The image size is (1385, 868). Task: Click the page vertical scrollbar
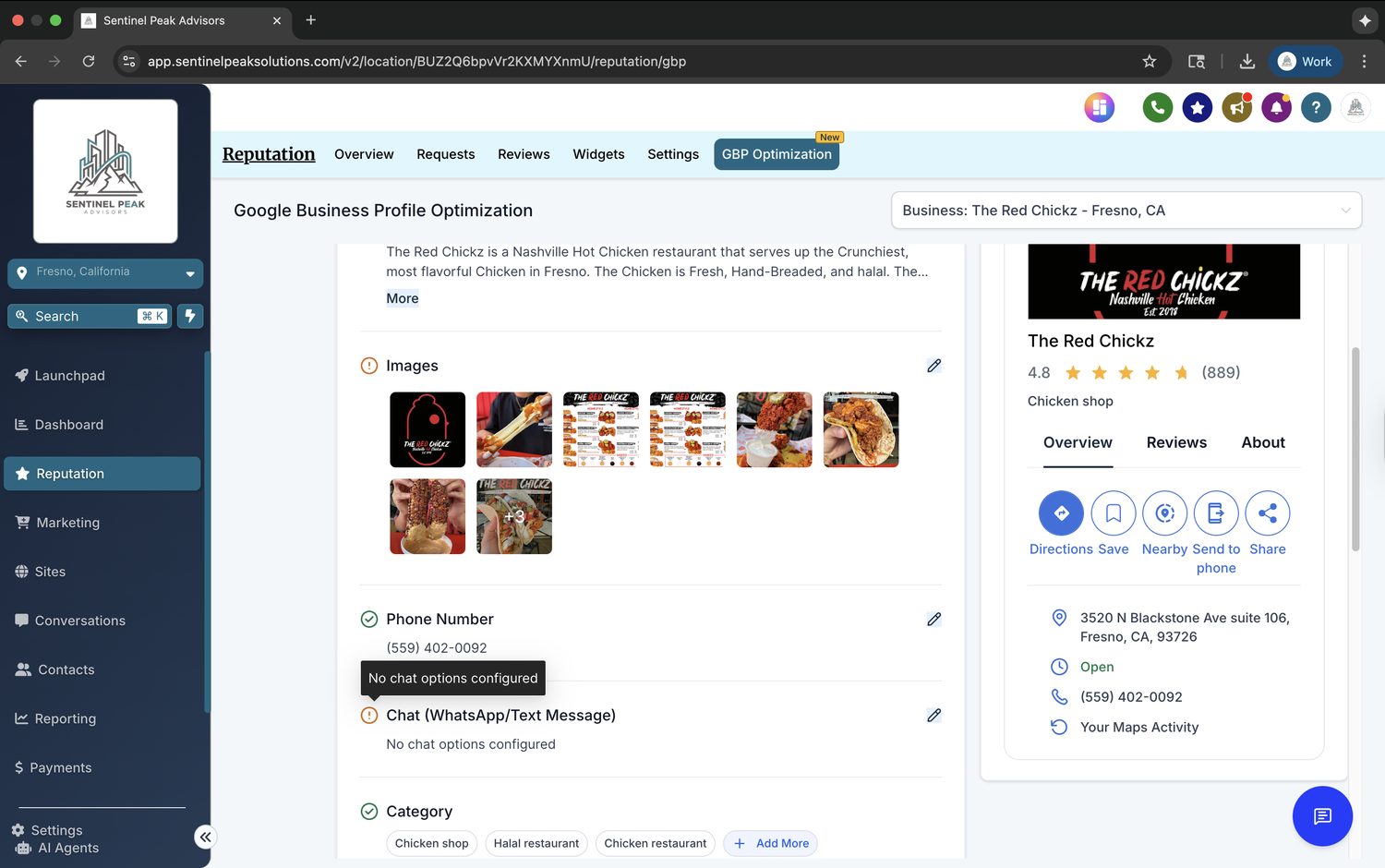point(1355,449)
